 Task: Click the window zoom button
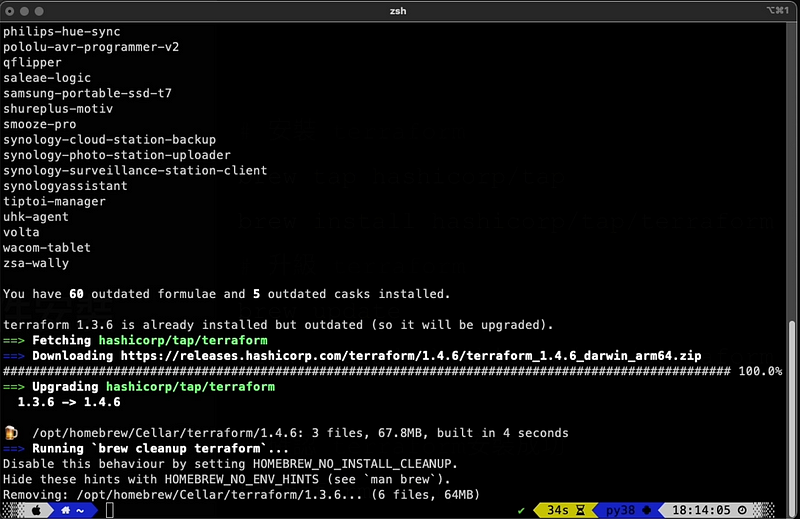[39, 11]
